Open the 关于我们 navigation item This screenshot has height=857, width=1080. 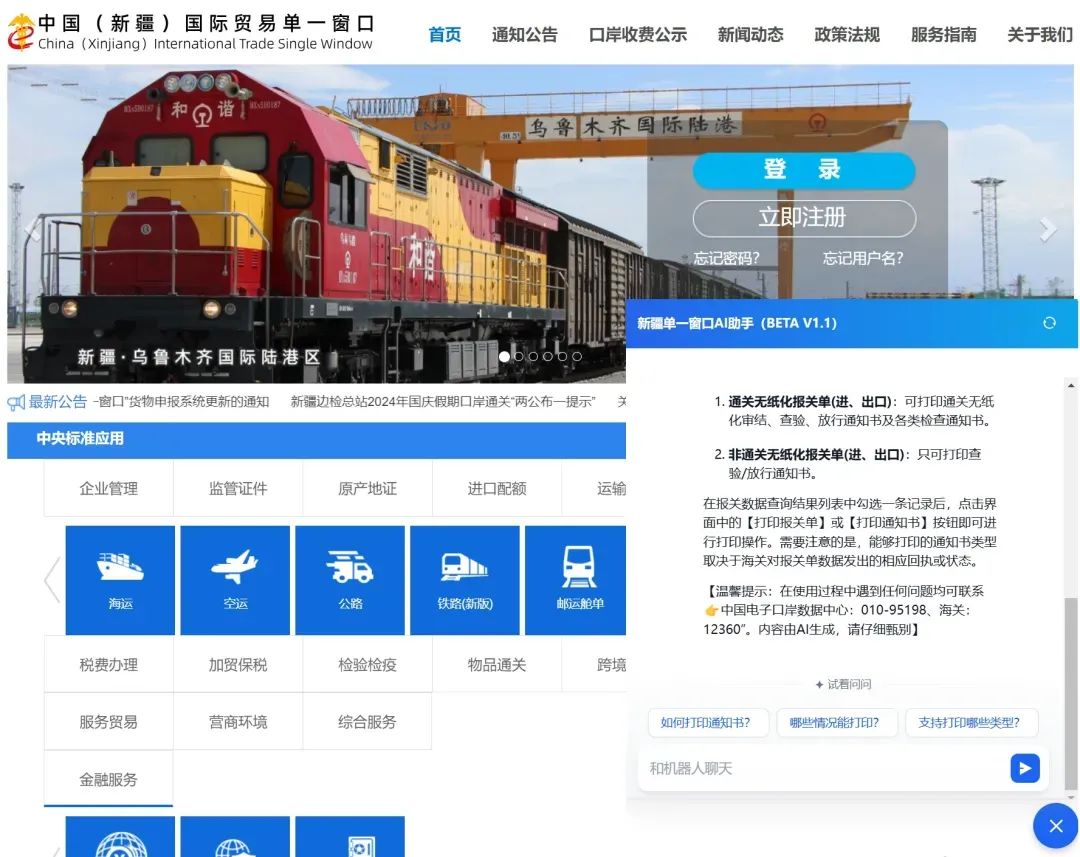pos(1040,34)
